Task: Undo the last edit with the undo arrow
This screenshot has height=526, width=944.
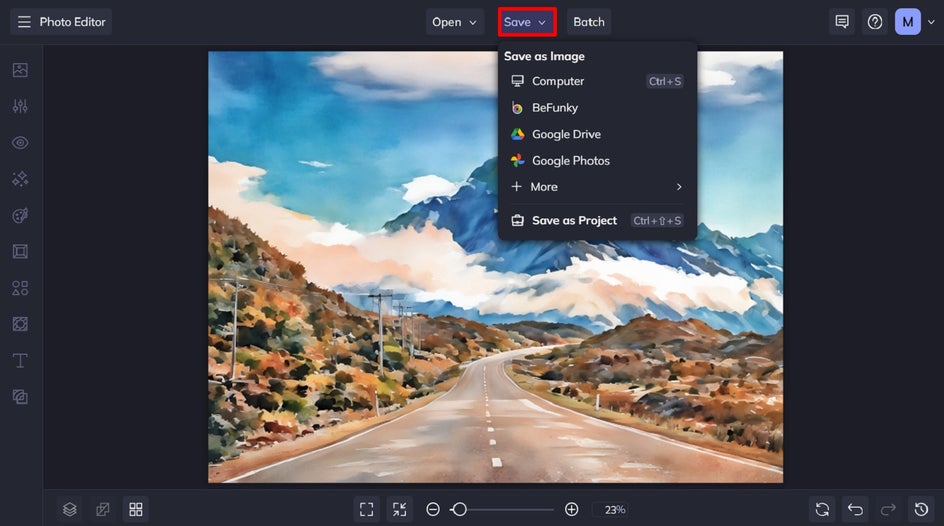Action: (856, 509)
